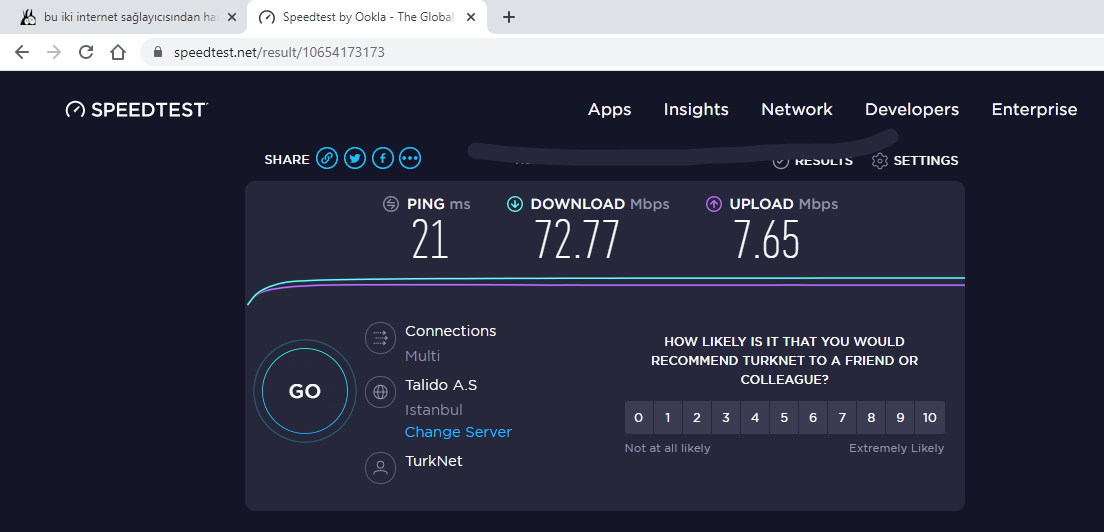Rate recommendation 4
Viewport: 1104px width, 532px height.
click(x=755, y=418)
